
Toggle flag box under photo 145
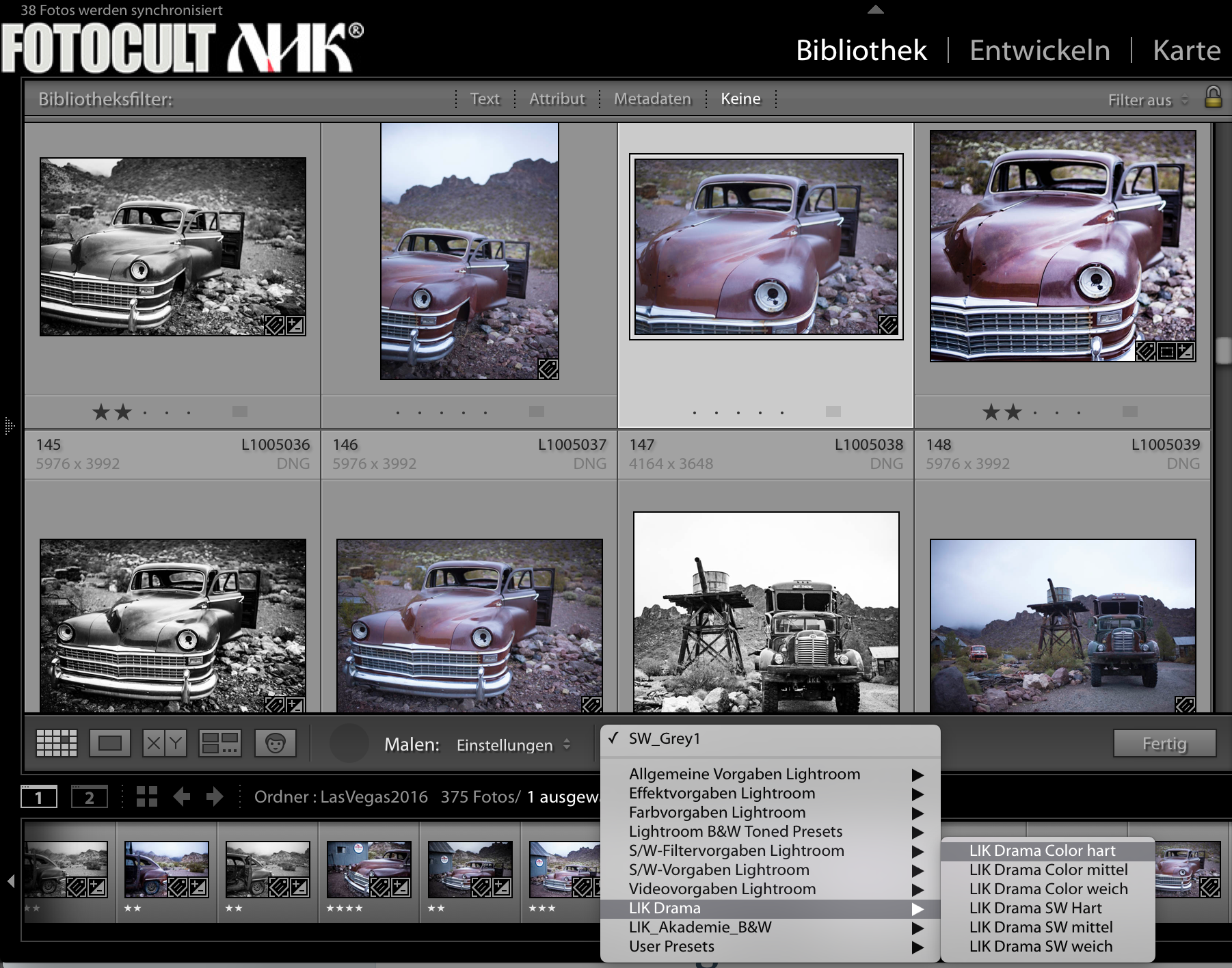tap(239, 412)
